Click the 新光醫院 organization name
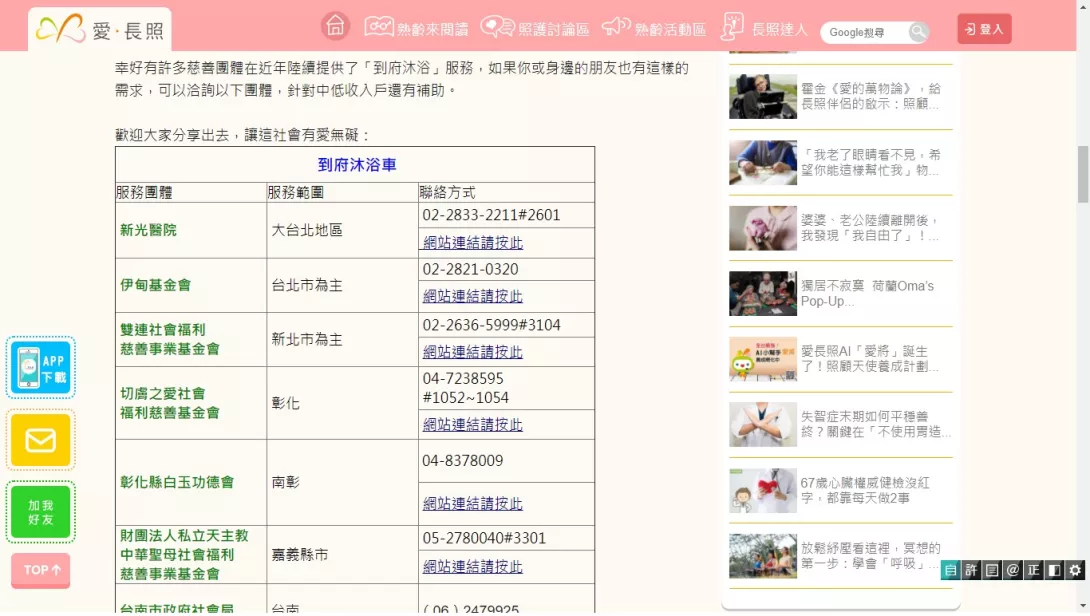The width and height of the screenshot is (1090, 616). [x=148, y=230]
